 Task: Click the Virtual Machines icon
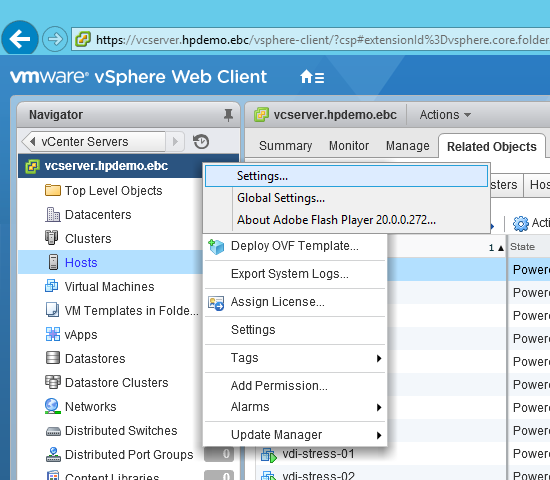click(x=52, y=286)
